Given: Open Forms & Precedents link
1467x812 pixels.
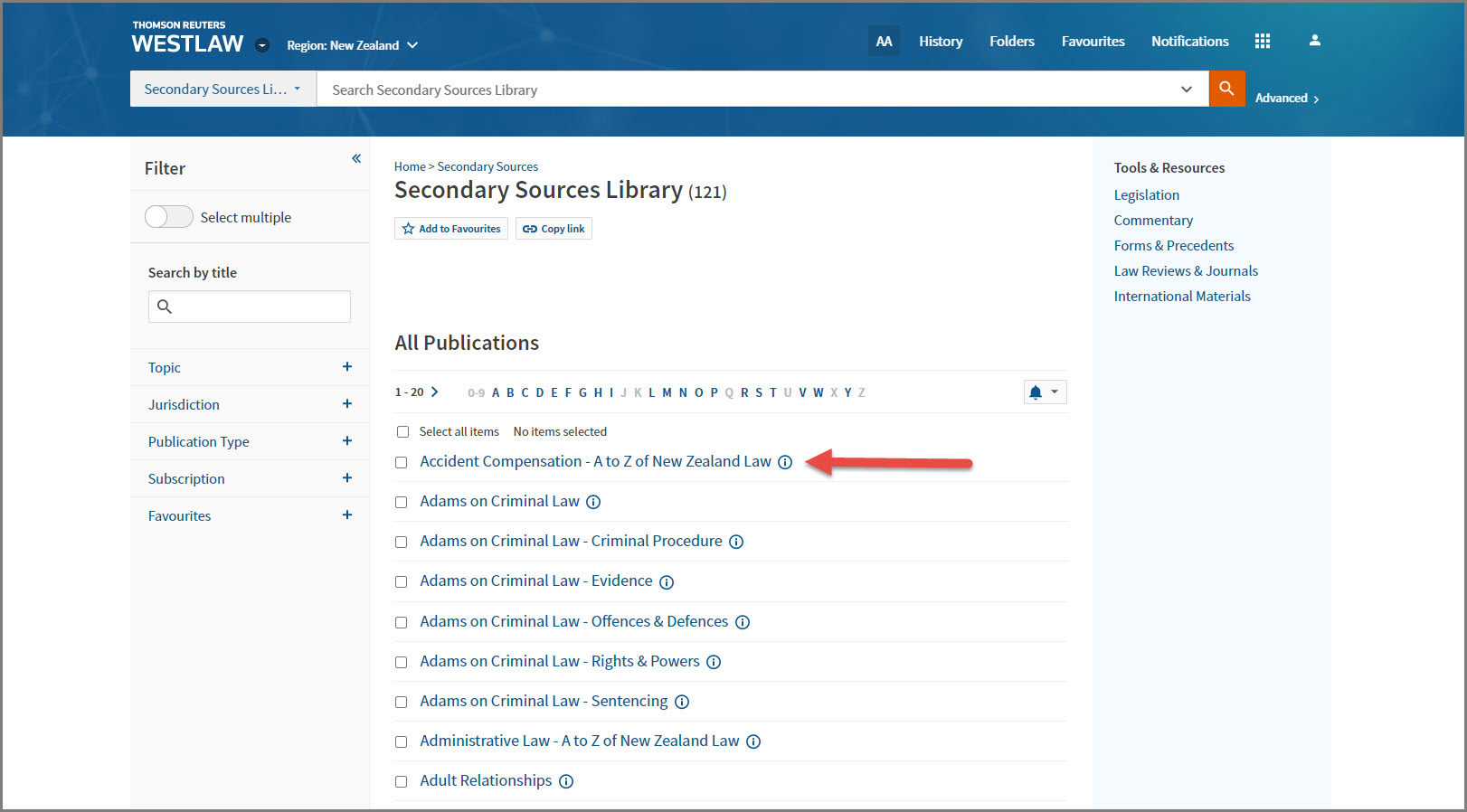Looking at the screenshot, I should click(x=1174, y=246).
